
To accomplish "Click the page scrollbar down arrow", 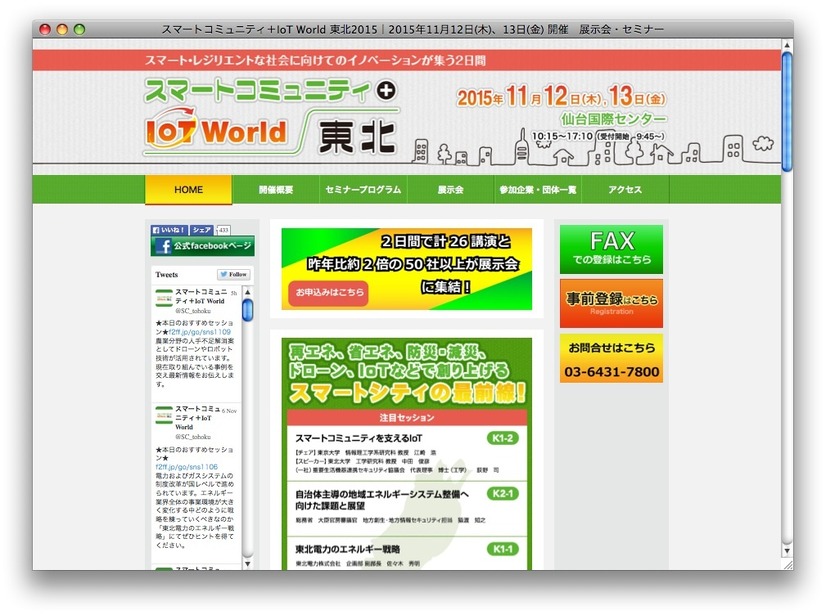I will (x=787, y=551).
